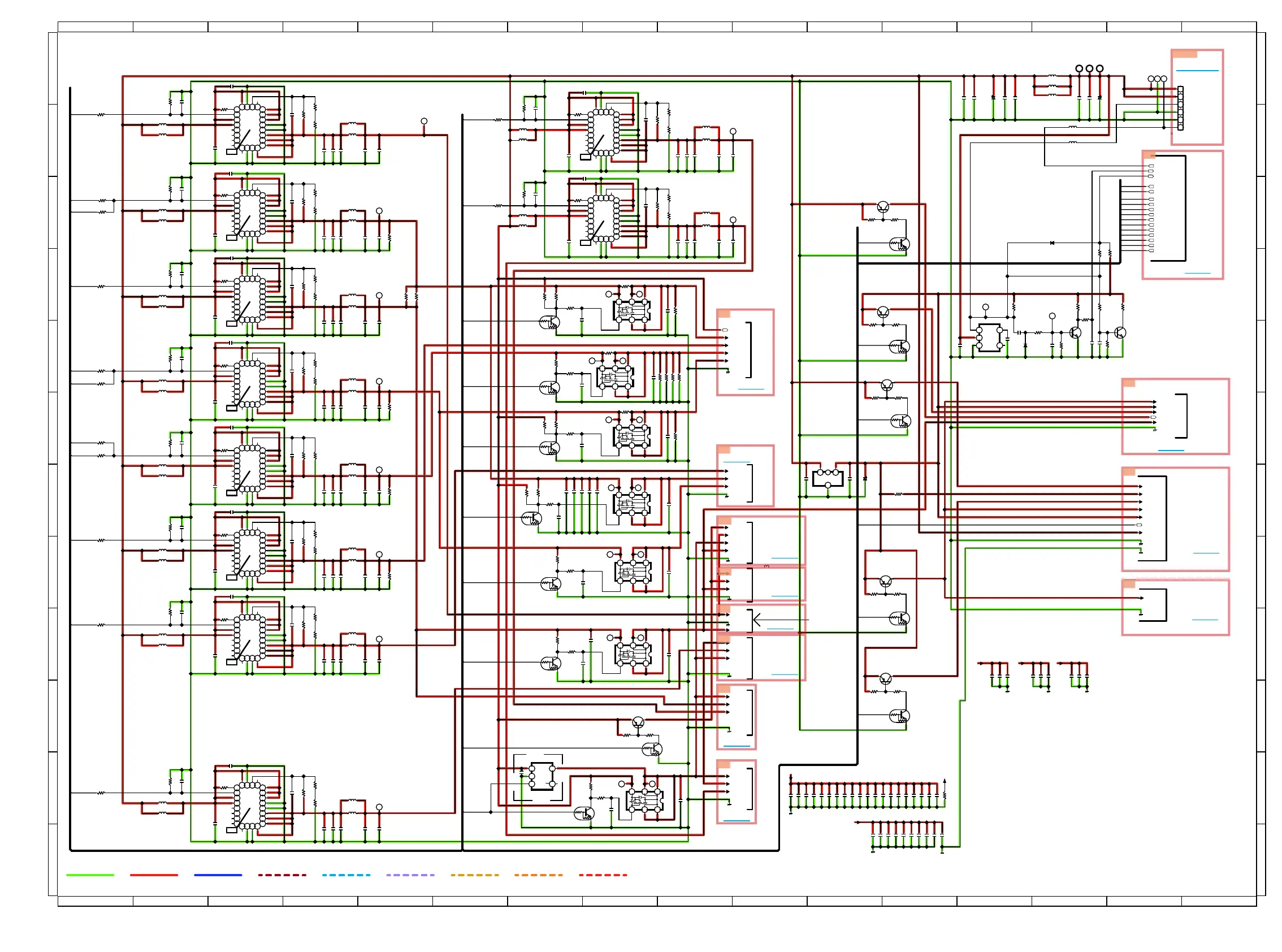Click the tall multi-pin connector on the right edge
The width and height of the screenshot is (1282, 952).
[x=1167, y=208]
